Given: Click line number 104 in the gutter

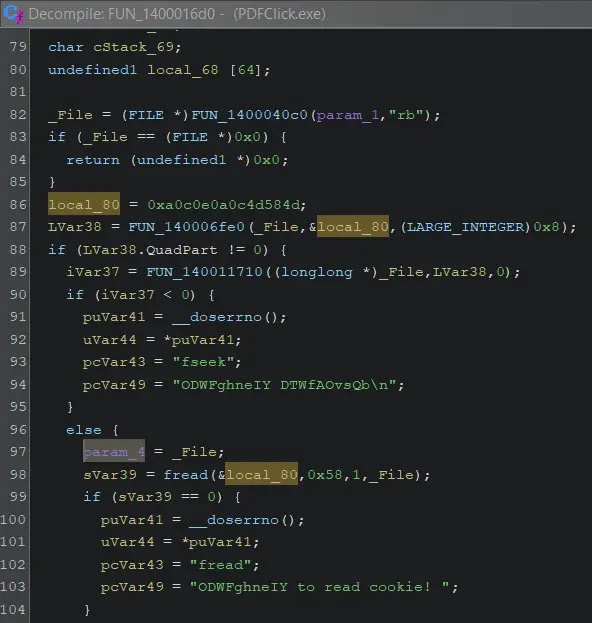Looking at the screenshot, I should [14, 609].
